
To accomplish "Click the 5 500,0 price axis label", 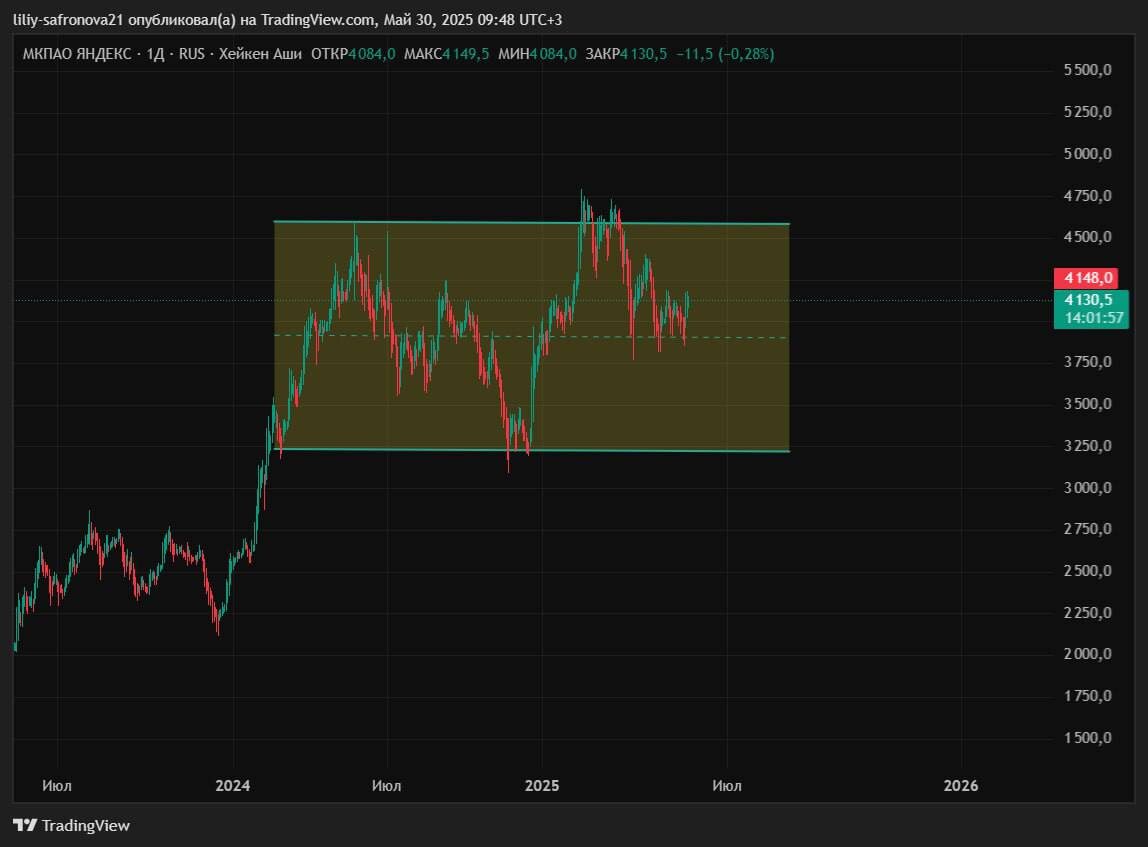I will click(x=1087, y=70).
